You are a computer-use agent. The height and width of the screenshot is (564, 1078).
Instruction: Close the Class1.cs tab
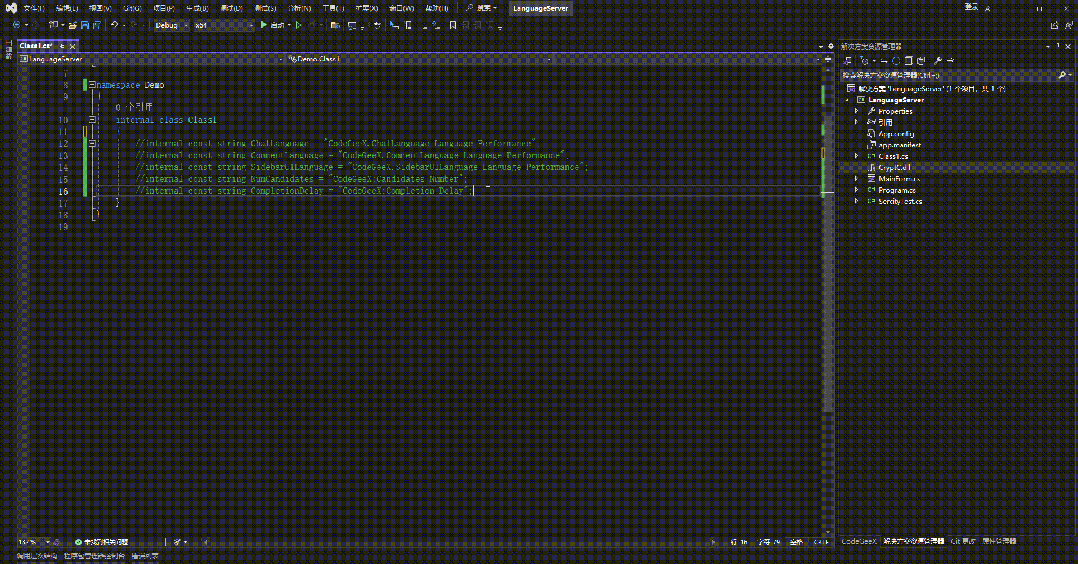[72, 46]
